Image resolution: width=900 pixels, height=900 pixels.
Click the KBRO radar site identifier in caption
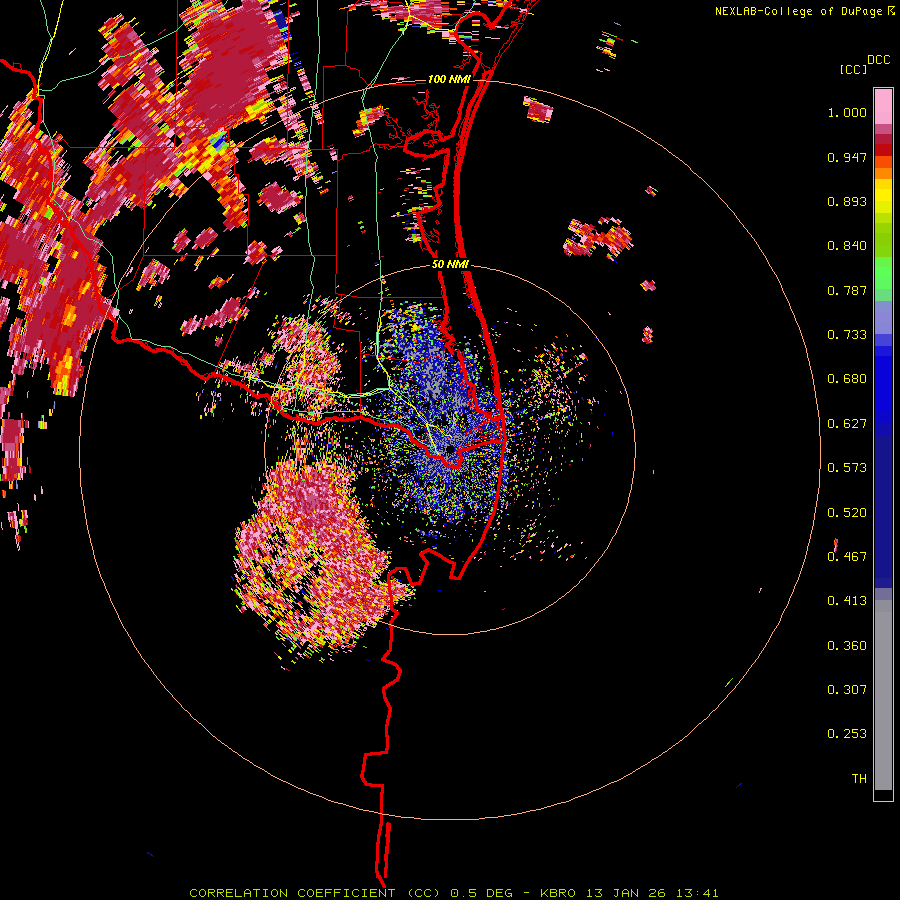(557, 893)
